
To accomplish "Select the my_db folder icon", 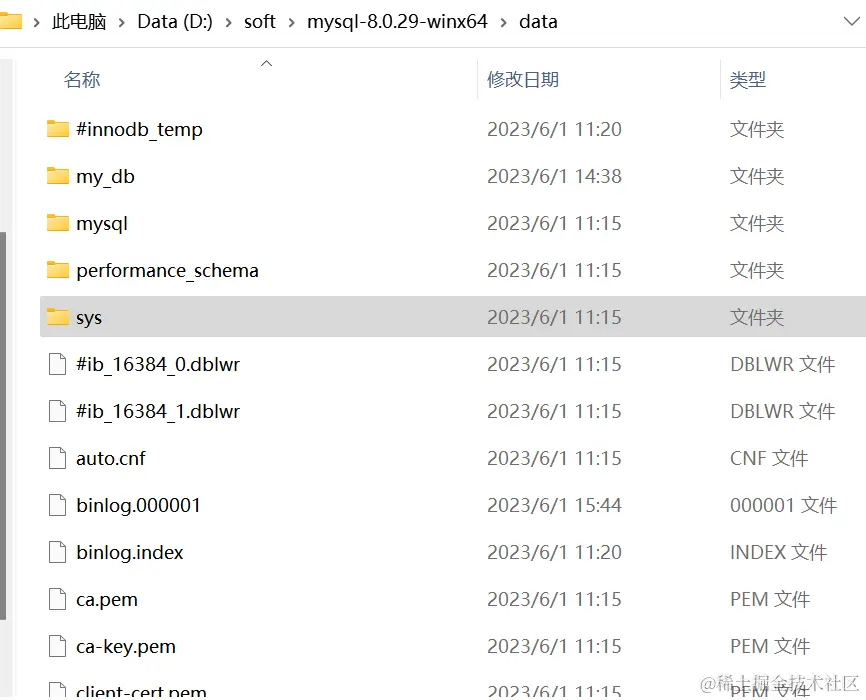I will click(x=57, y=176).
